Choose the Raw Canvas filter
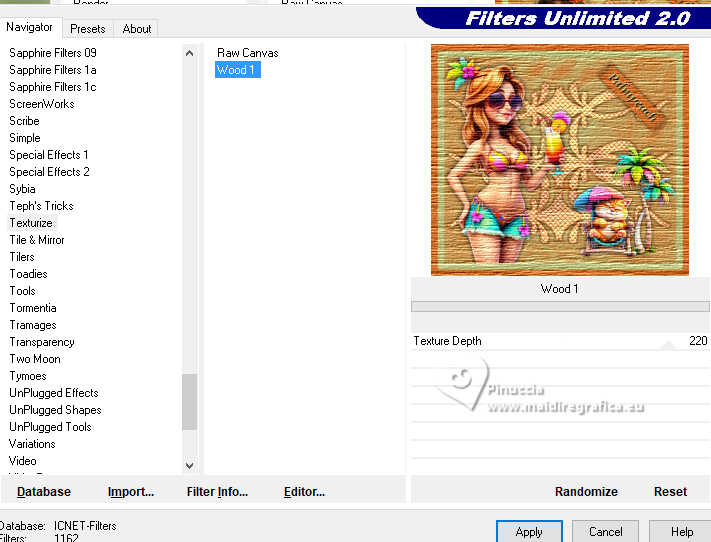This screenshot has width=711, height=542. pos(248,53)
